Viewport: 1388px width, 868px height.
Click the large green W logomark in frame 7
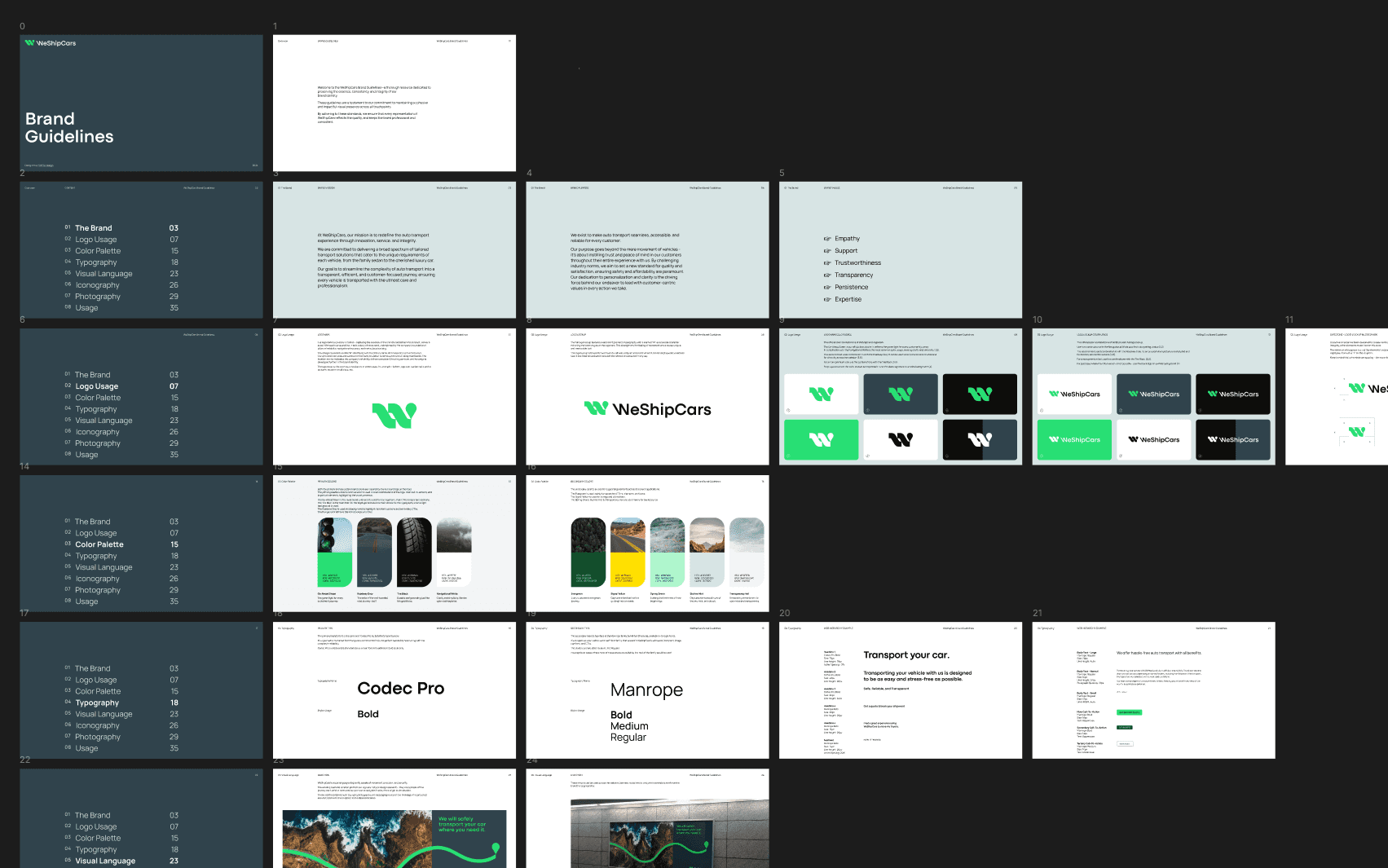394,416
